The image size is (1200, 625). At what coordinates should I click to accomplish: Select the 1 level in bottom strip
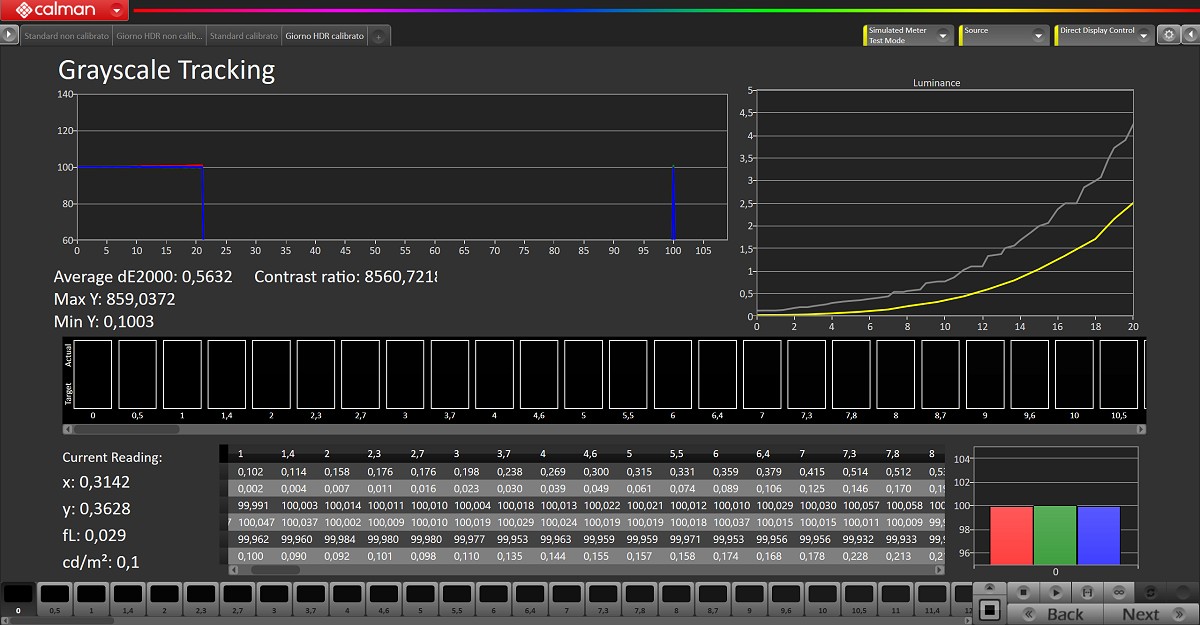91,599
